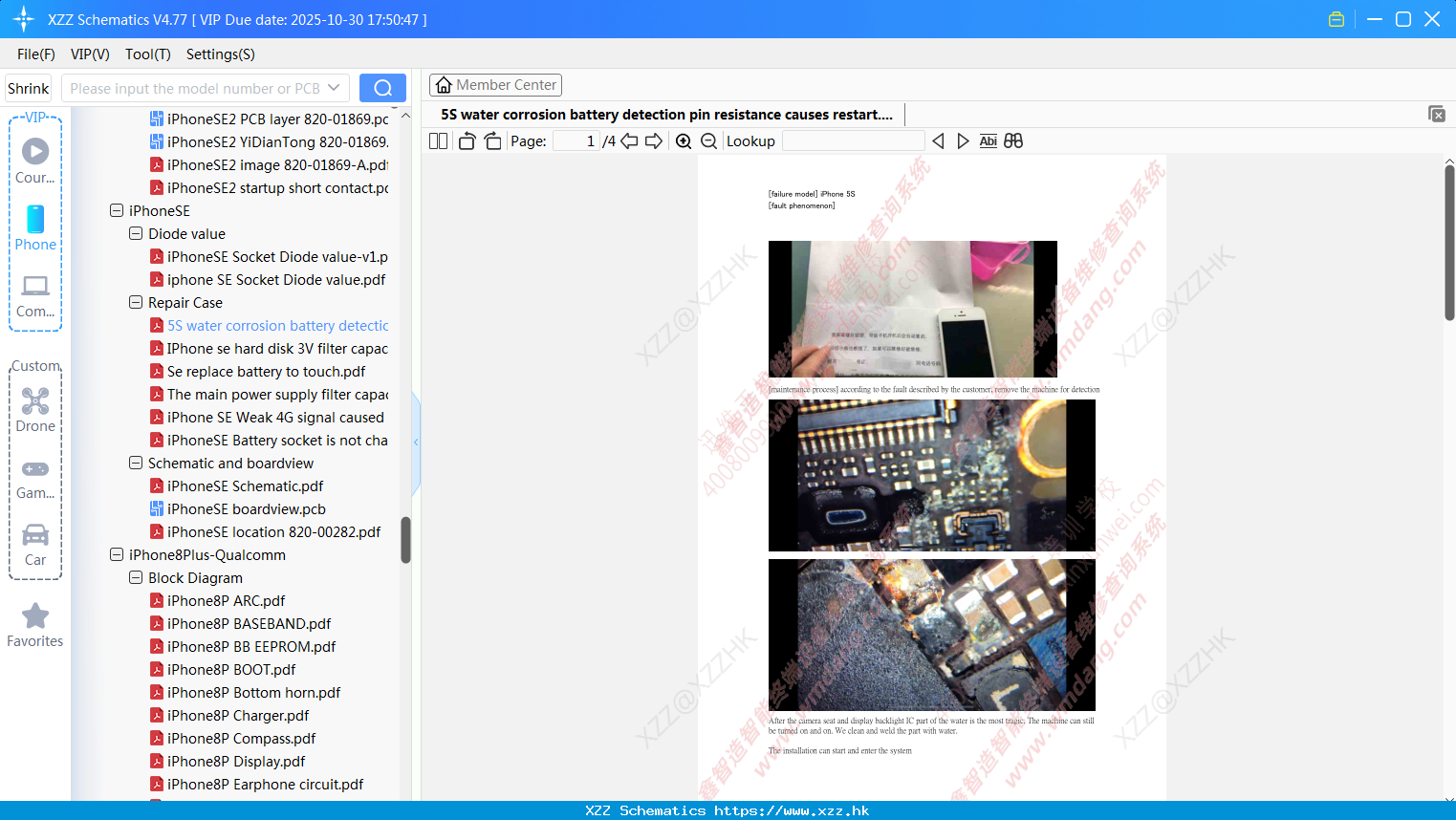Screen dimensions: 1456x820
Task: Go to previous page arrow
Action: [629, 141]
